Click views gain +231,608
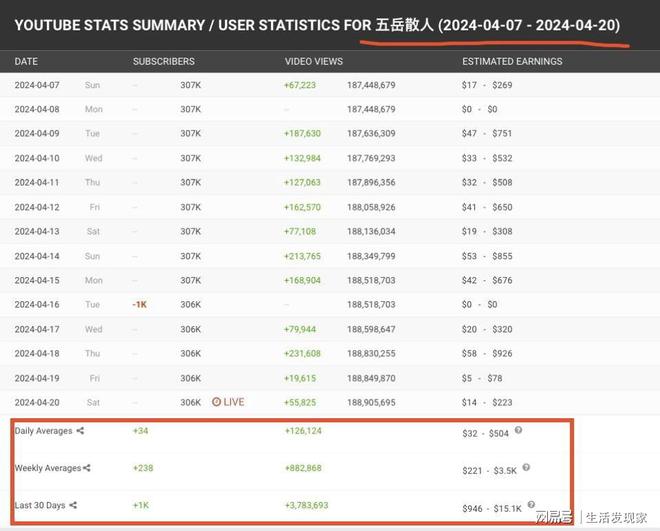The height and width of the screenshot is (531, 660). tap(302, 353)
